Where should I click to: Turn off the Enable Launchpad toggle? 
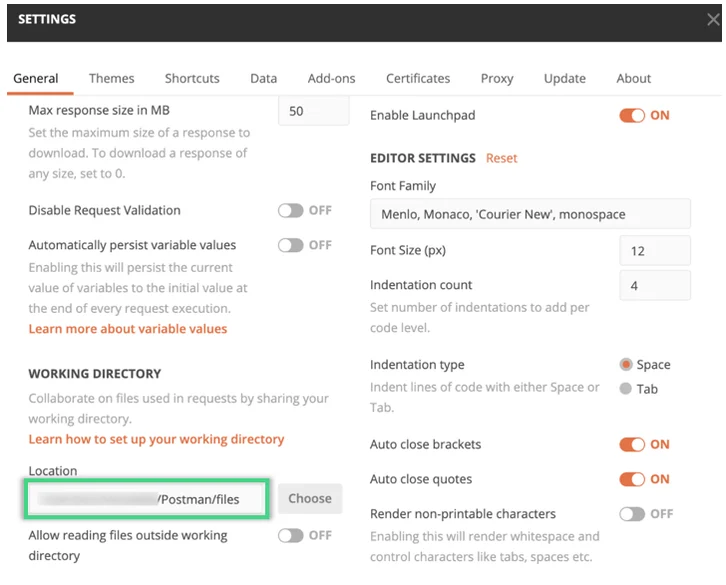[632, 115]
